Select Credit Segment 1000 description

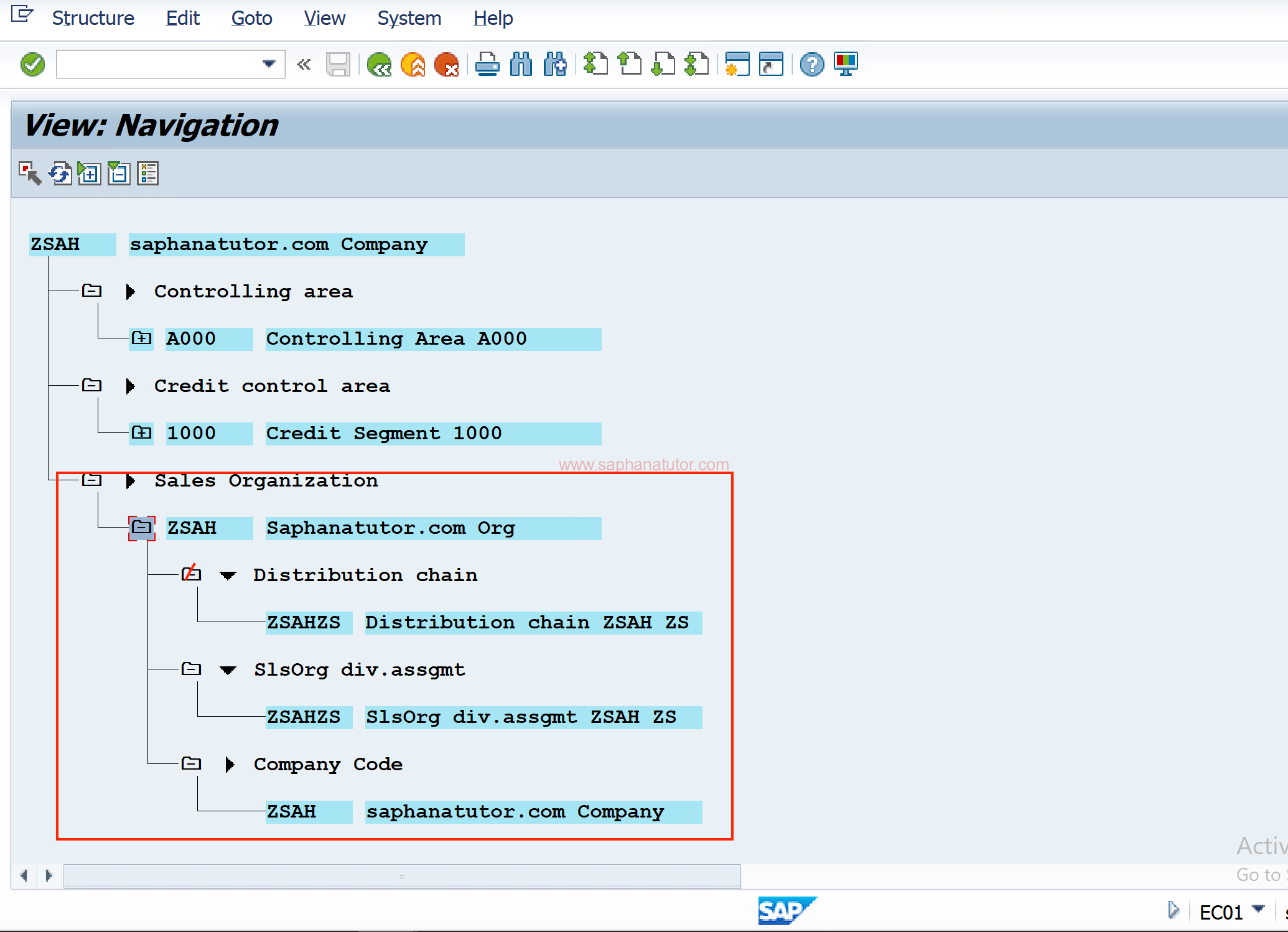tap(433, 434)
